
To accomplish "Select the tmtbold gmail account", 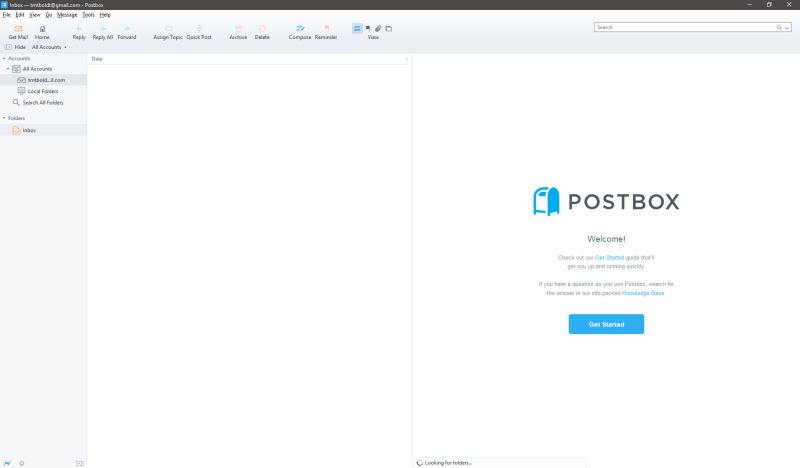I will click(46, 80).
